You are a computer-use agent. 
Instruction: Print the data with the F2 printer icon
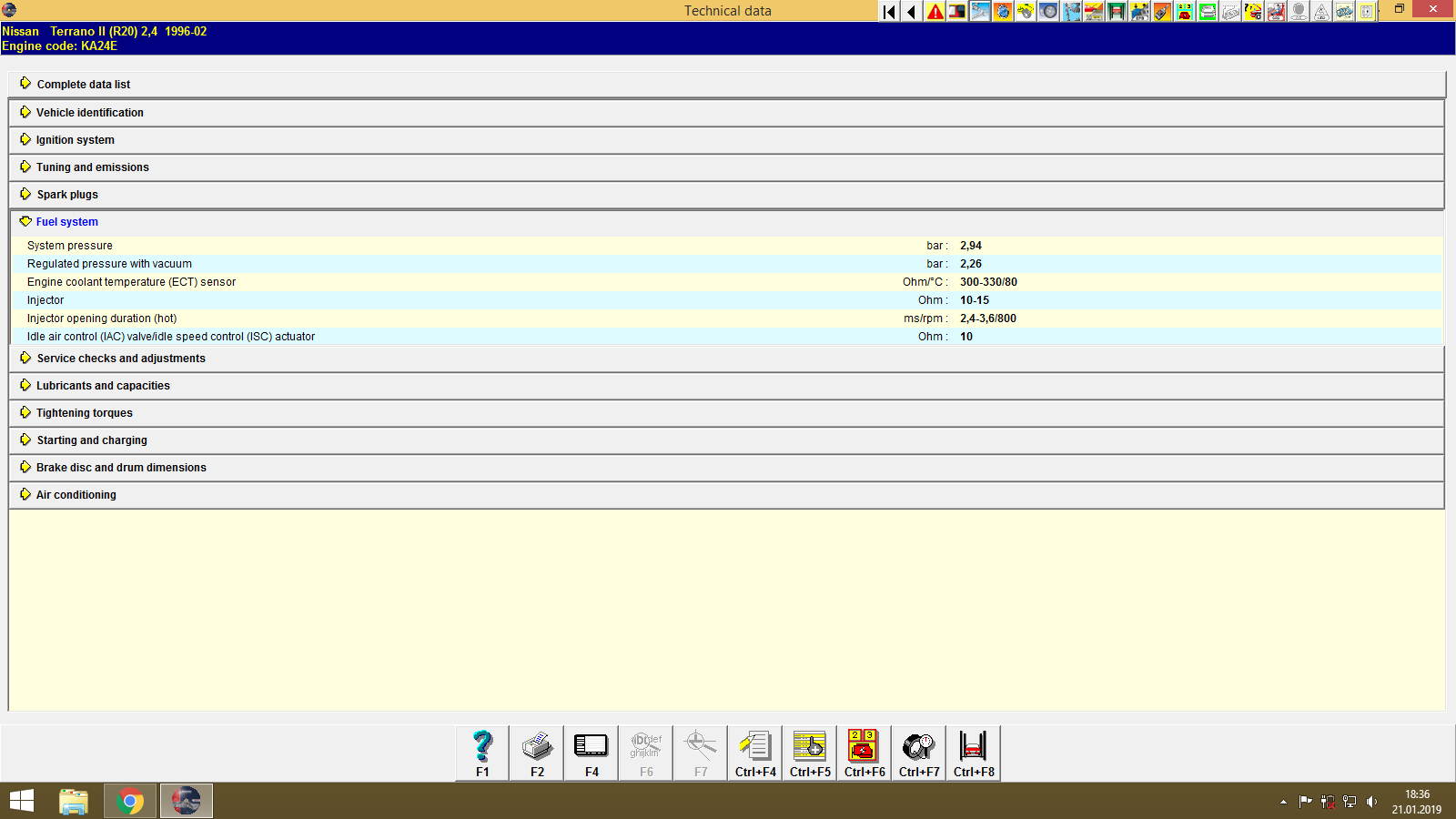pos(536,752)
